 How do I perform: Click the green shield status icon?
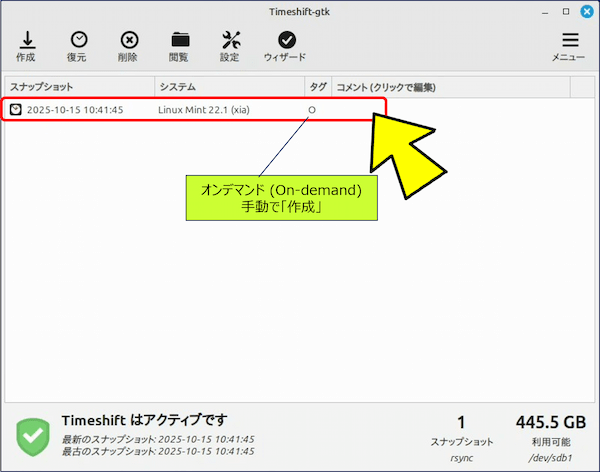(x=33, y=436)
